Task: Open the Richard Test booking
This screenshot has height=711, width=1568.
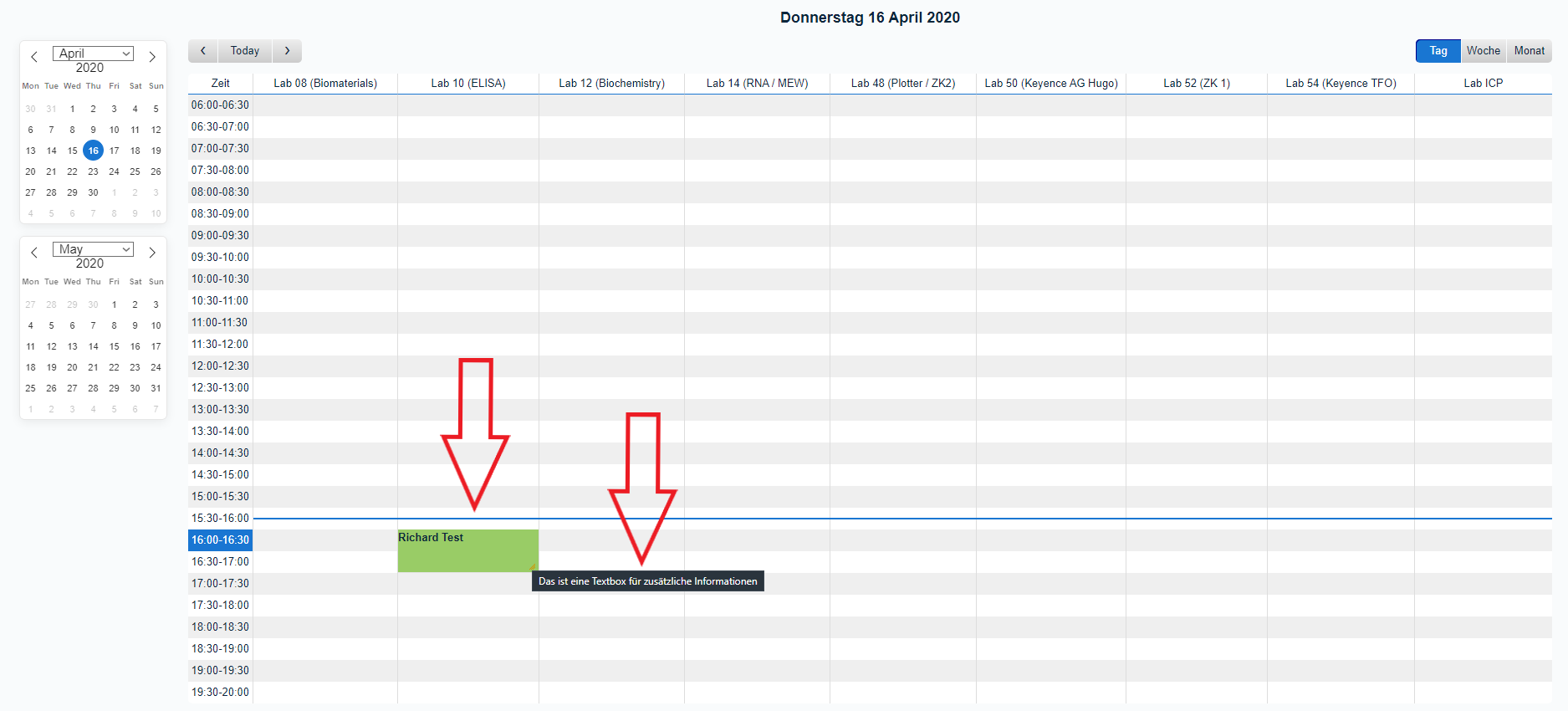Action: pos(467,550)
